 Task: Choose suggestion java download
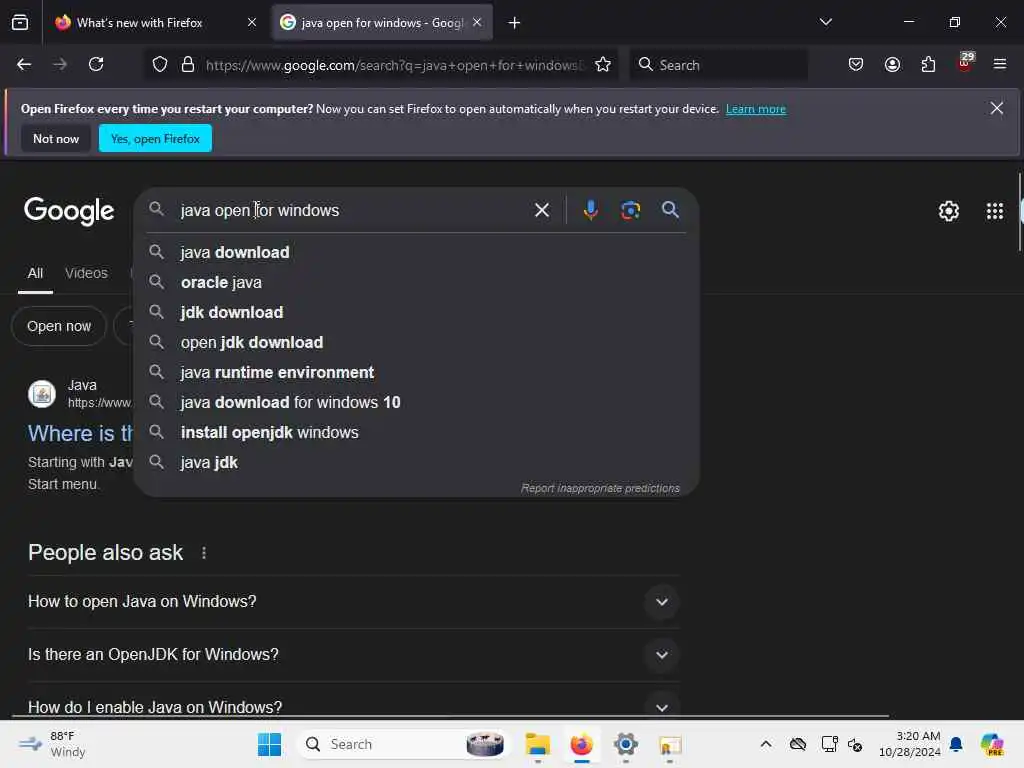click(x=416, y=253)
